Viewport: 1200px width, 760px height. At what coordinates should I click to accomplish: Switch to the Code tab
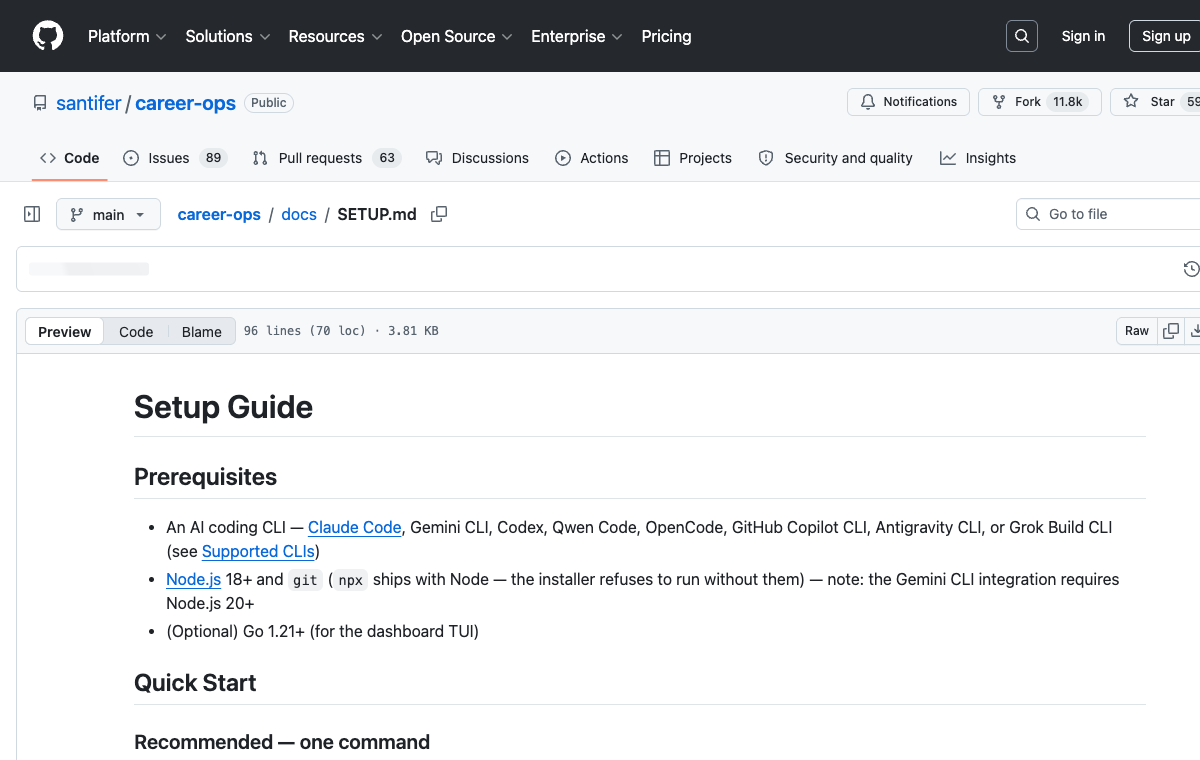point(70,158)
